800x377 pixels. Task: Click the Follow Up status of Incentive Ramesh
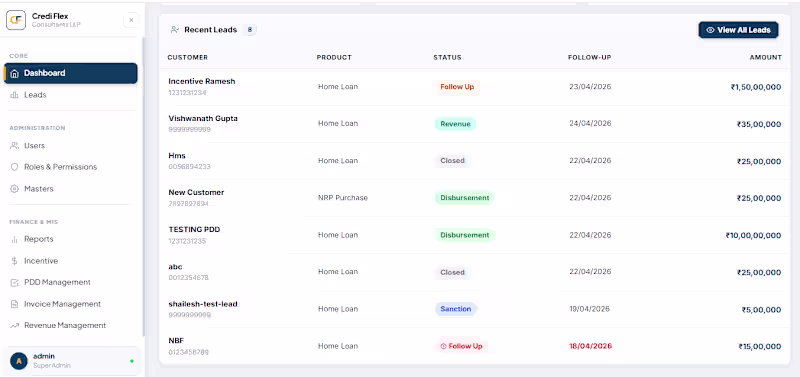pyautogui.click(x=457, y=87)
